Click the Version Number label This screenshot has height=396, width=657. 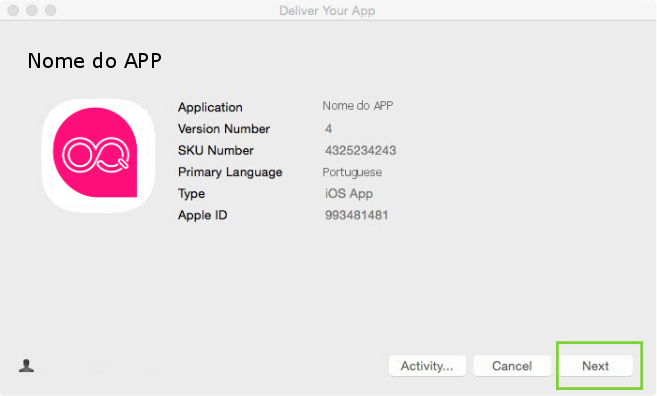(x=224, y=129)
